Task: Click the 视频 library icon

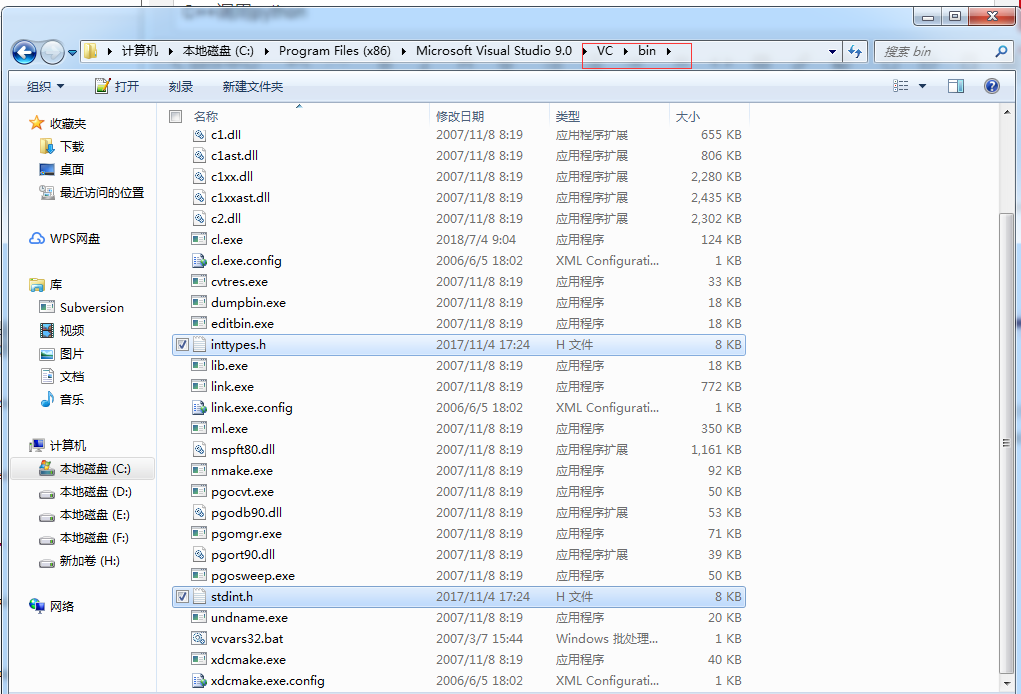Action: tap(47, 330)
